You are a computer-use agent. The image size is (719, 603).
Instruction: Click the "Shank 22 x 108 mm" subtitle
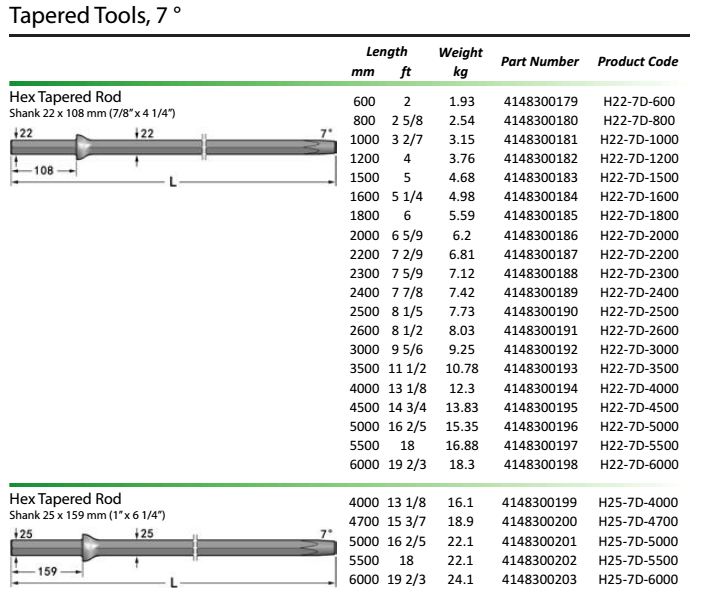pyautogui.click(x=92, y=113)
